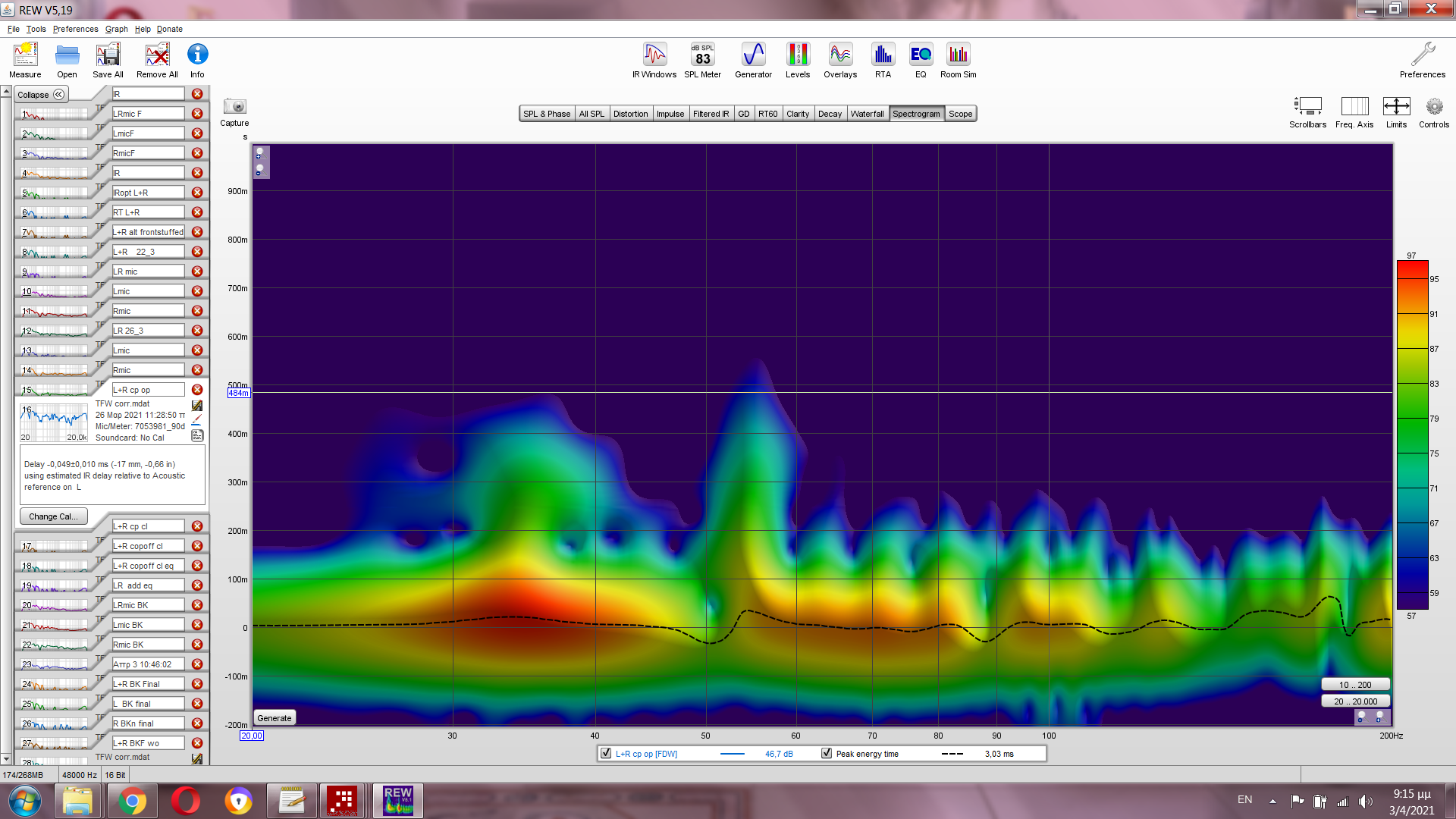
Task: Open the Graph menu
Action: pos(116,29)
